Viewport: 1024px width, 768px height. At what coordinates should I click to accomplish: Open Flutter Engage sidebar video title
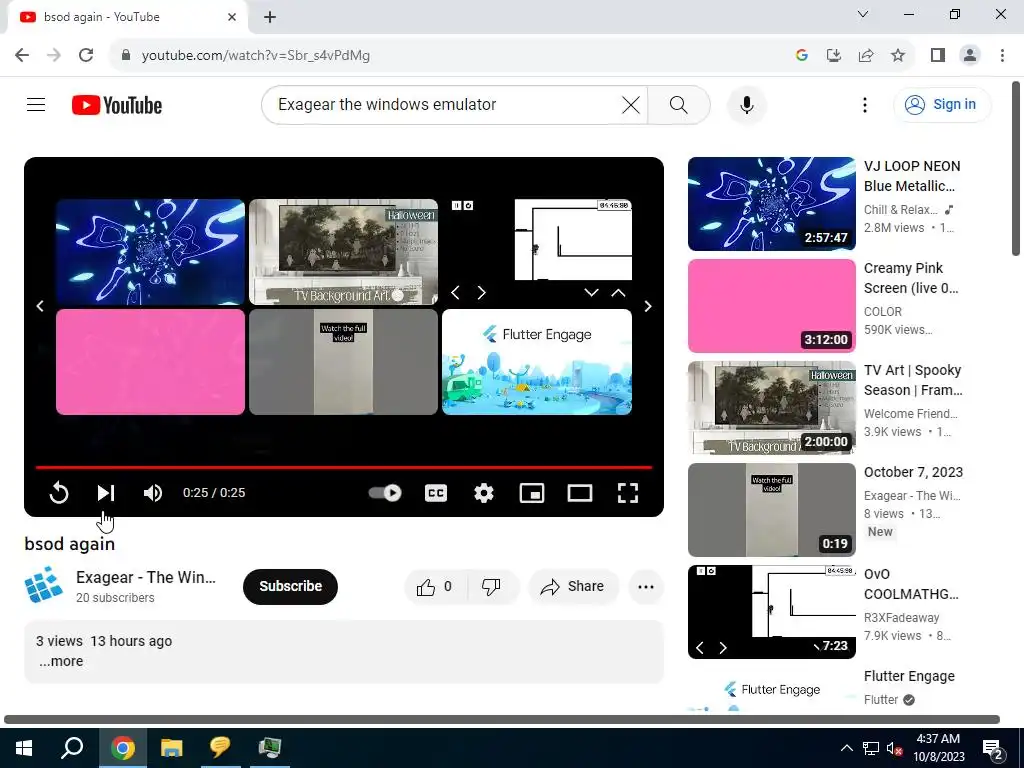point(909,676)
